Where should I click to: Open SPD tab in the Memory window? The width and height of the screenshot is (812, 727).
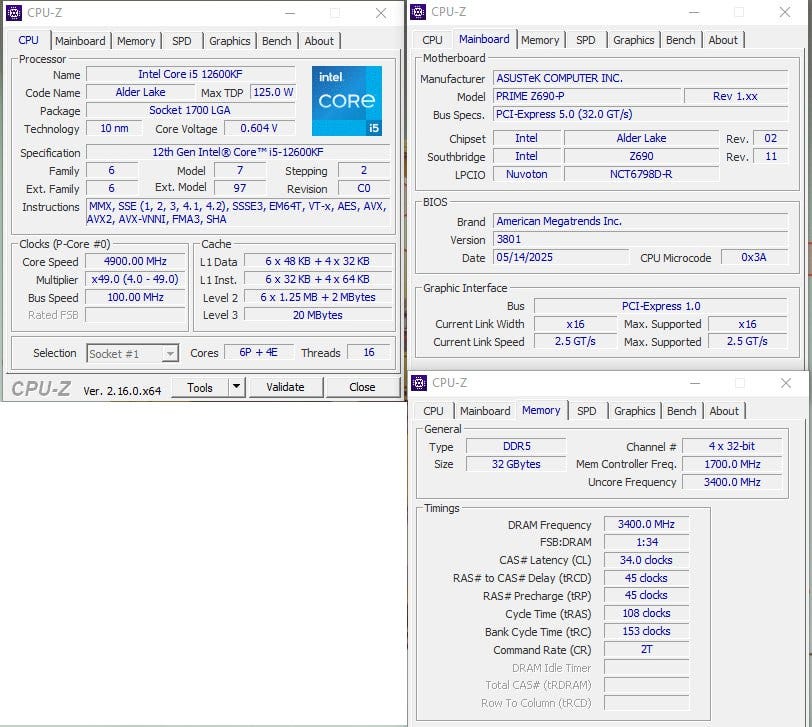pos(587,411)
